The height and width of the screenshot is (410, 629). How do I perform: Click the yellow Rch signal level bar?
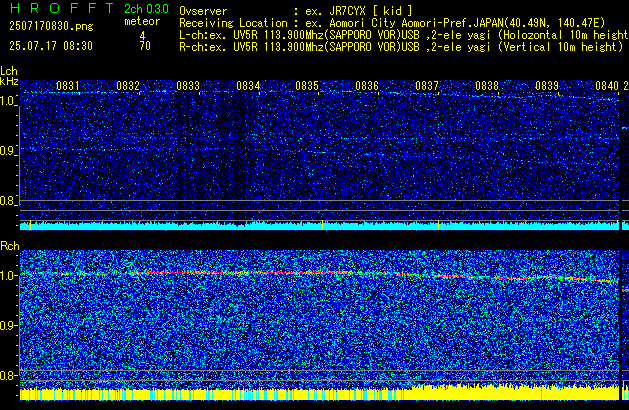pyautogui.click(x=319, y=393)
